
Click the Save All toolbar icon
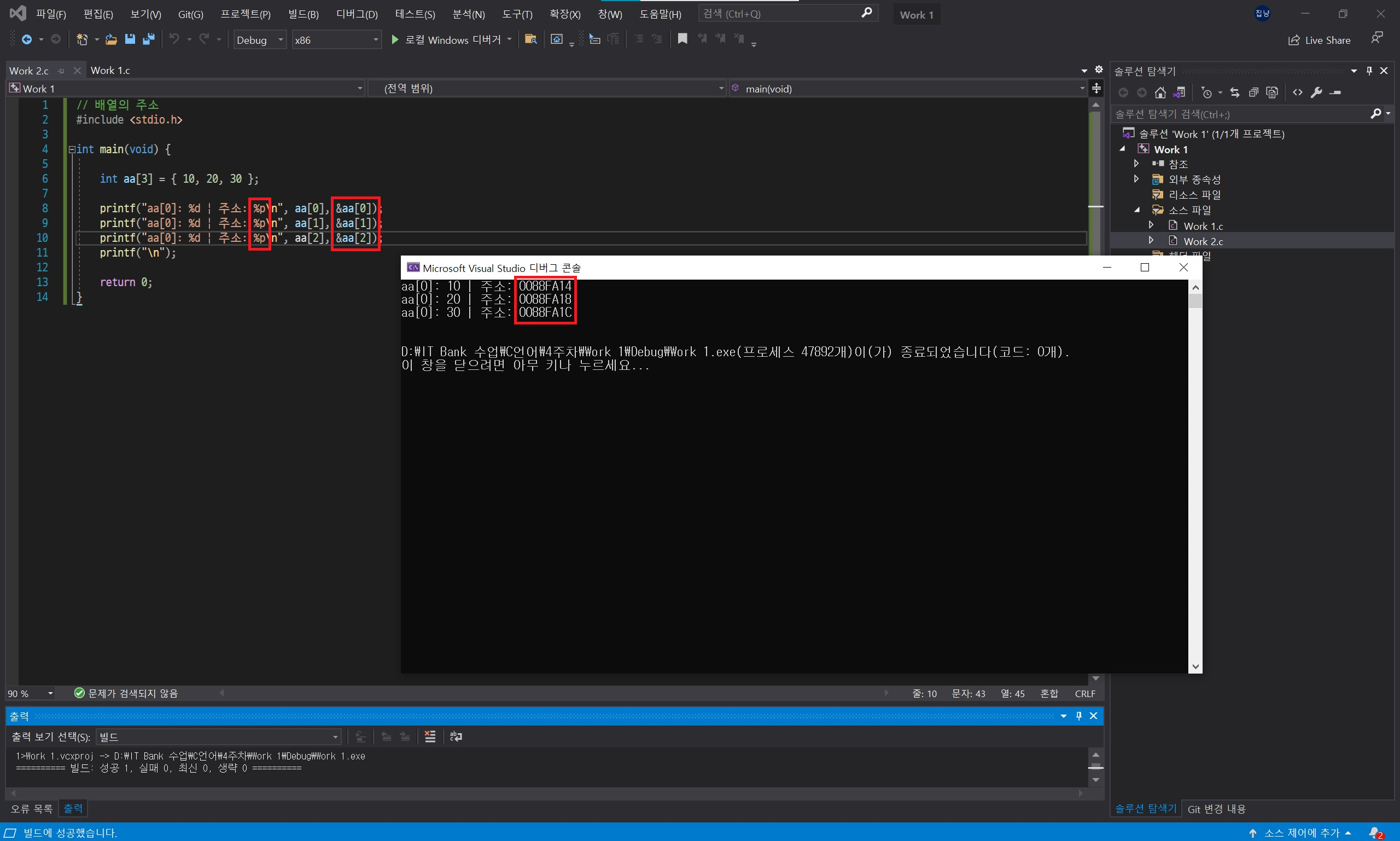pos(149,39)
